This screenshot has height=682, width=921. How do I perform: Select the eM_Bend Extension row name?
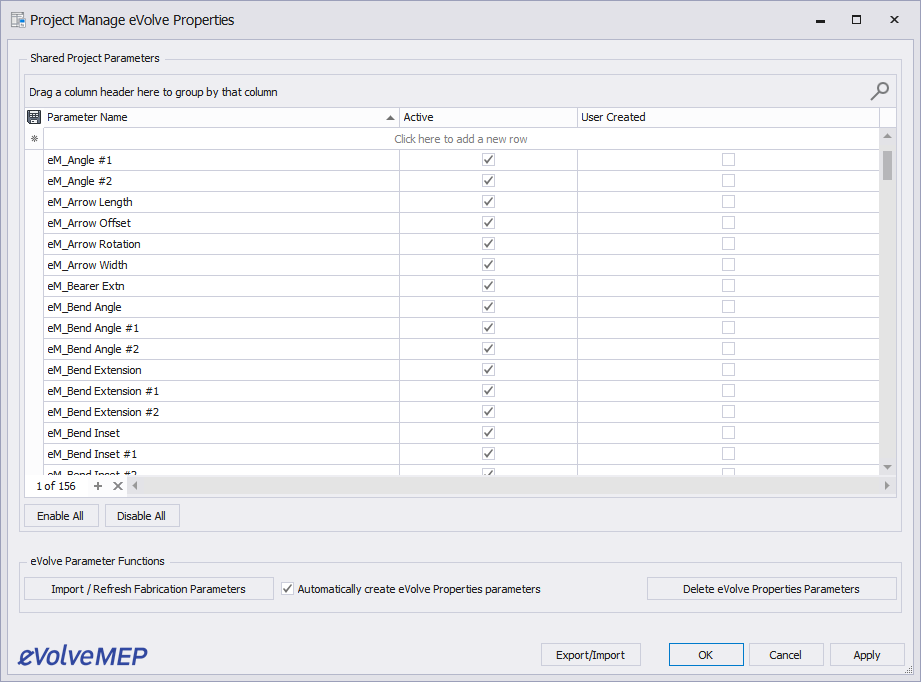[x=95, y=370]
